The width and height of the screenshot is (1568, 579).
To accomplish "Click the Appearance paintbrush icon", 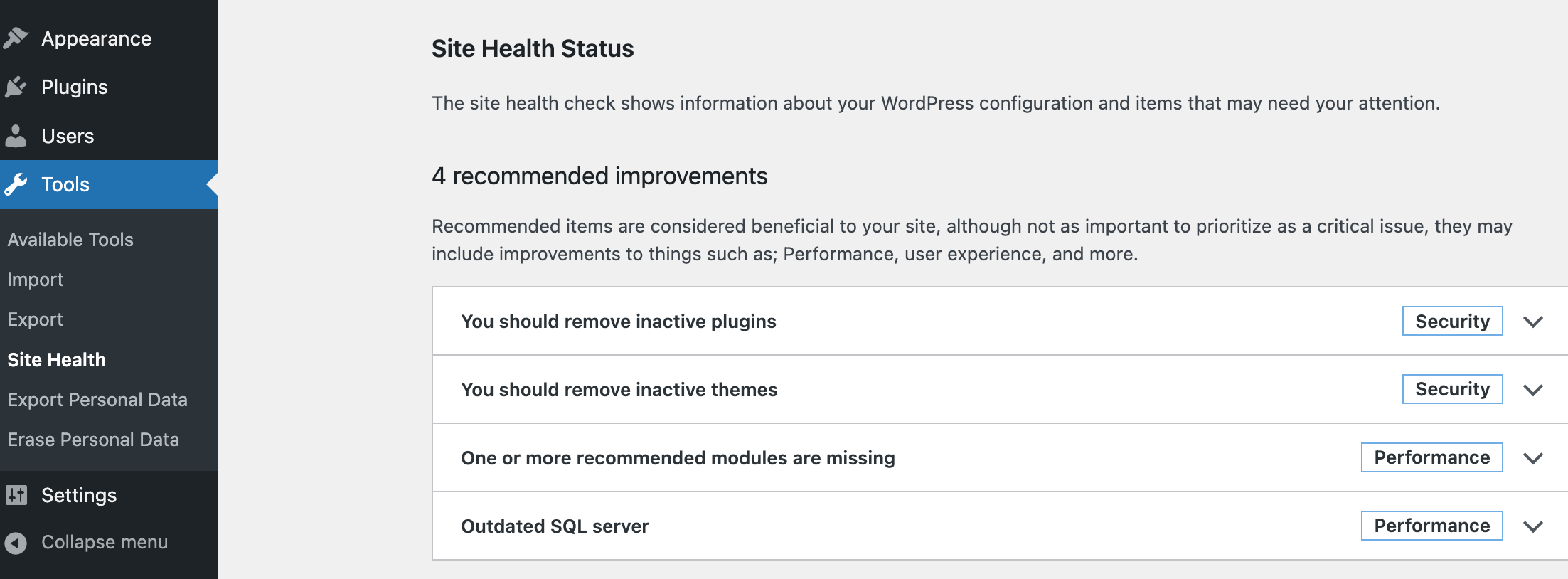I will click(16, 38).
